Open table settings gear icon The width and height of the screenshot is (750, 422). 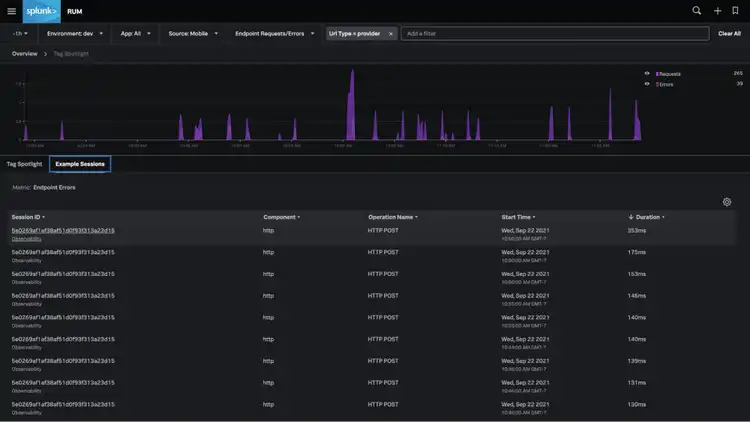[727, 202]
